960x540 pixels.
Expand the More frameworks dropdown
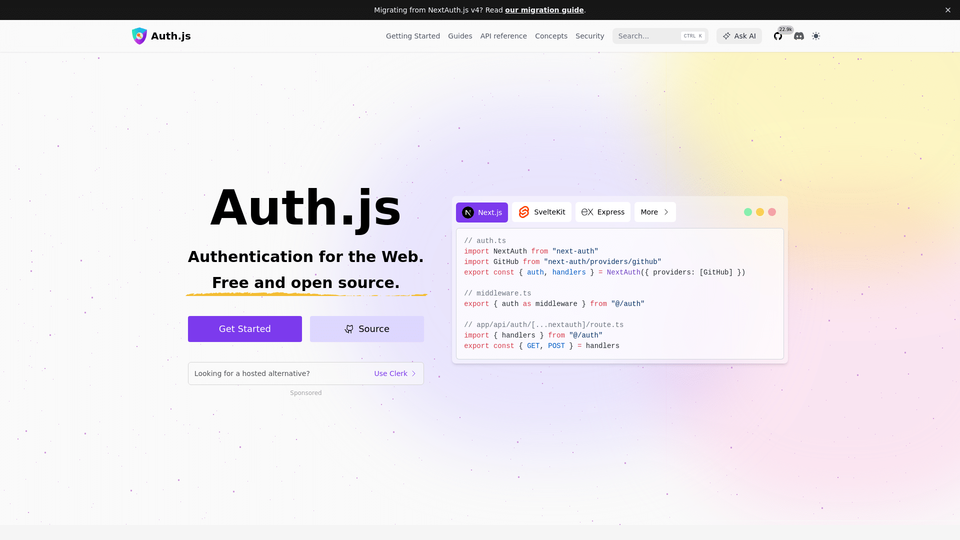click(654, 212)
